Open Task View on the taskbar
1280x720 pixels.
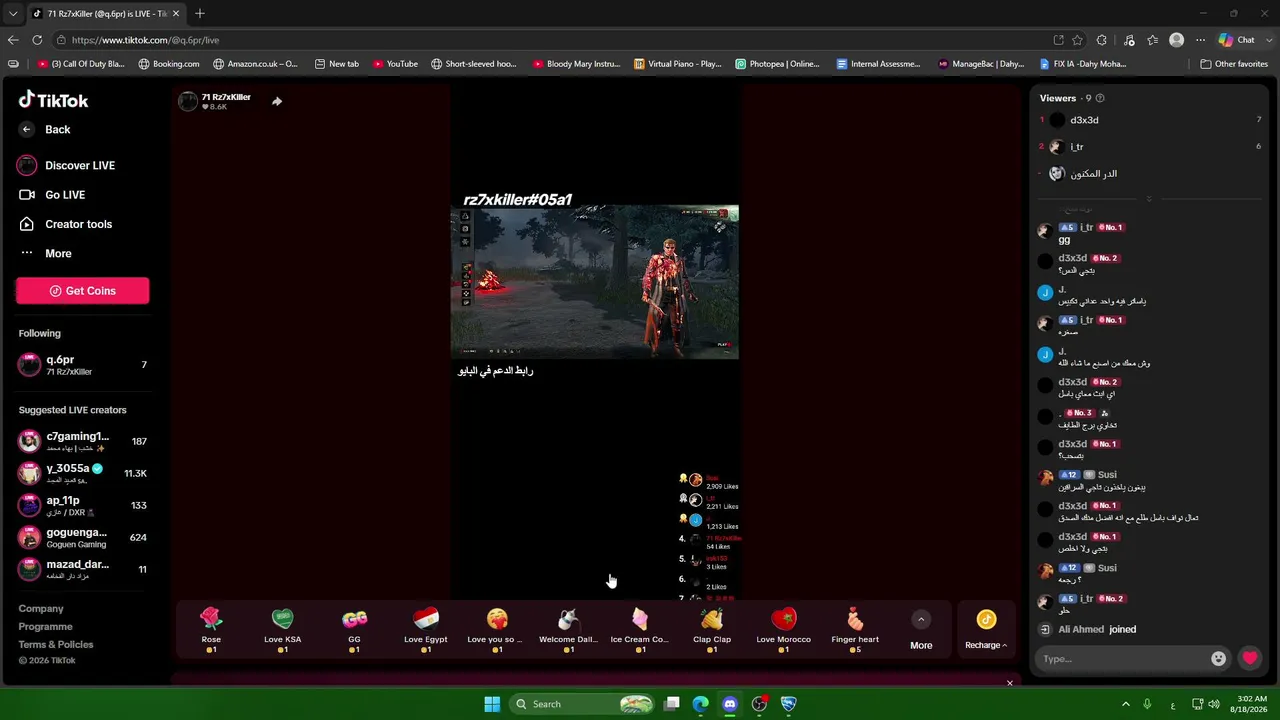point(672,704)
